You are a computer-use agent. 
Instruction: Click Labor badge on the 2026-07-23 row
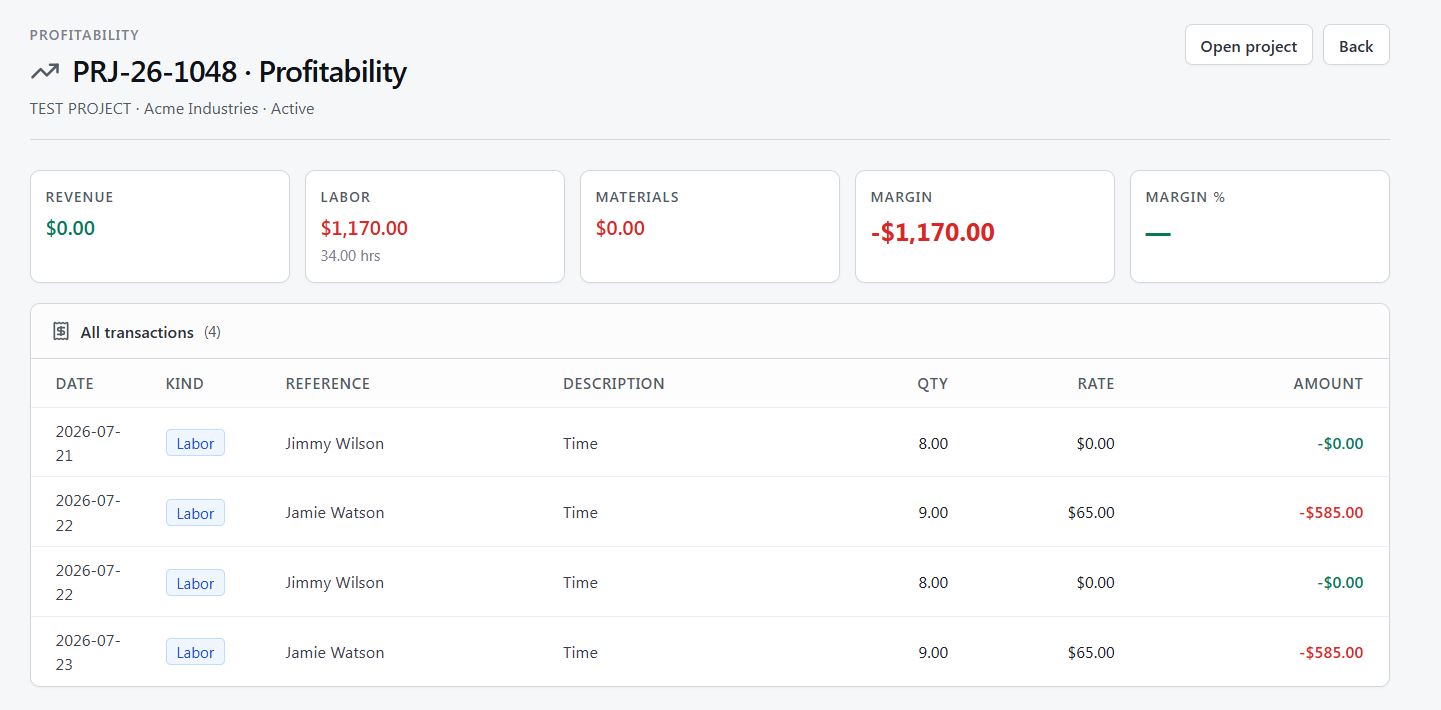coord(195,652)
